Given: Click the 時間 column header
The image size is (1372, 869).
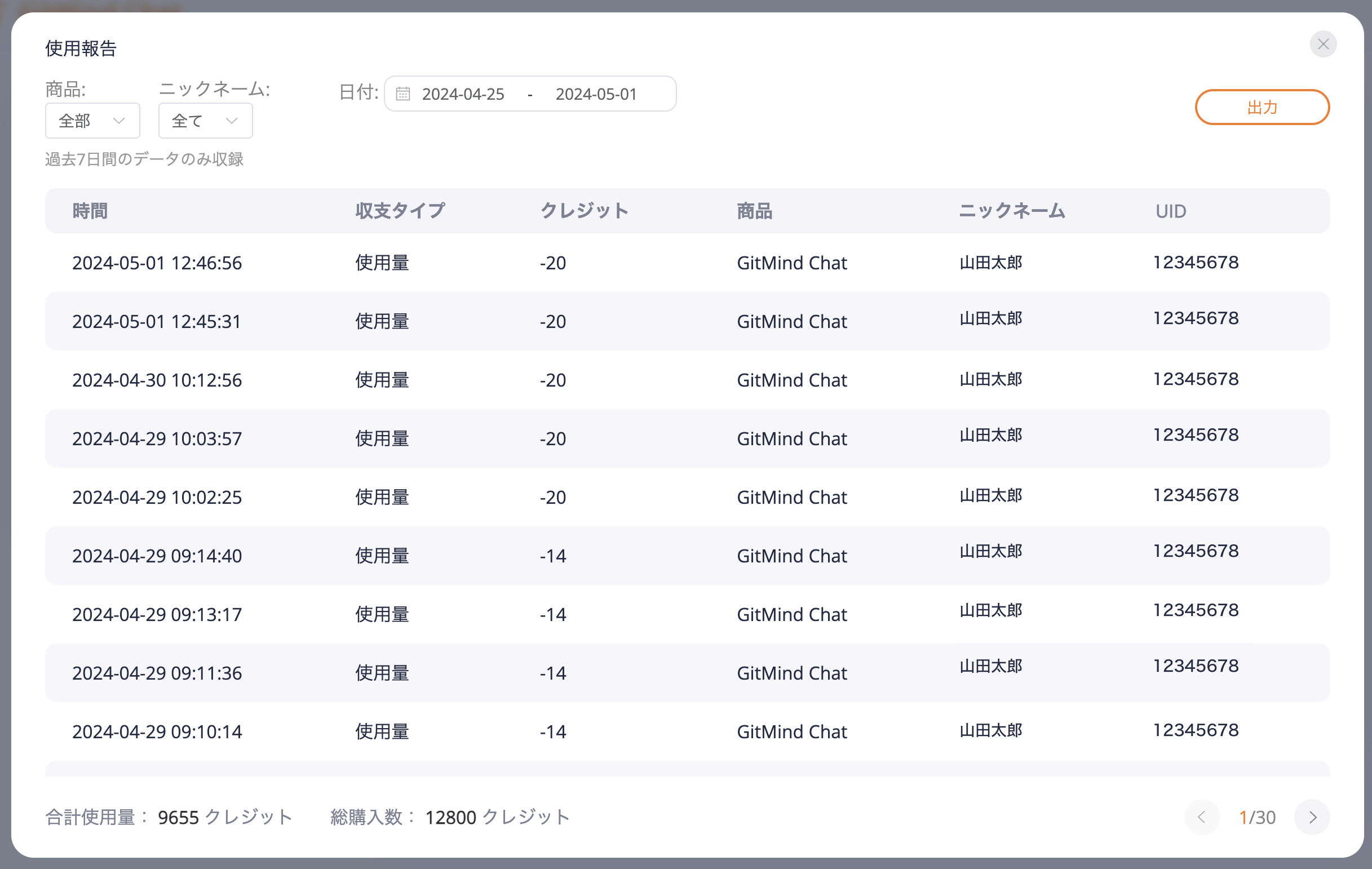Looking at the screenshot, I should point(90,211).
